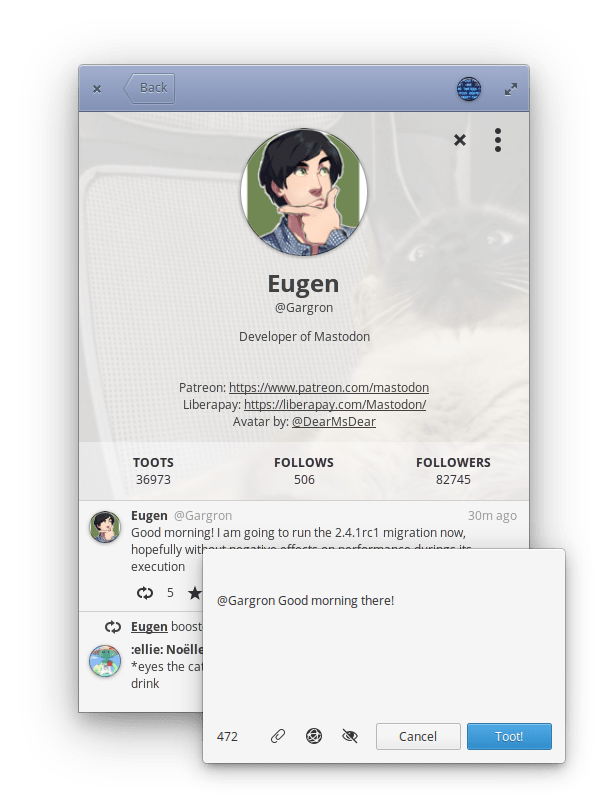Screen dimensions: 608x805
Task: Cancel the reply composer
Action: [418, 736]
